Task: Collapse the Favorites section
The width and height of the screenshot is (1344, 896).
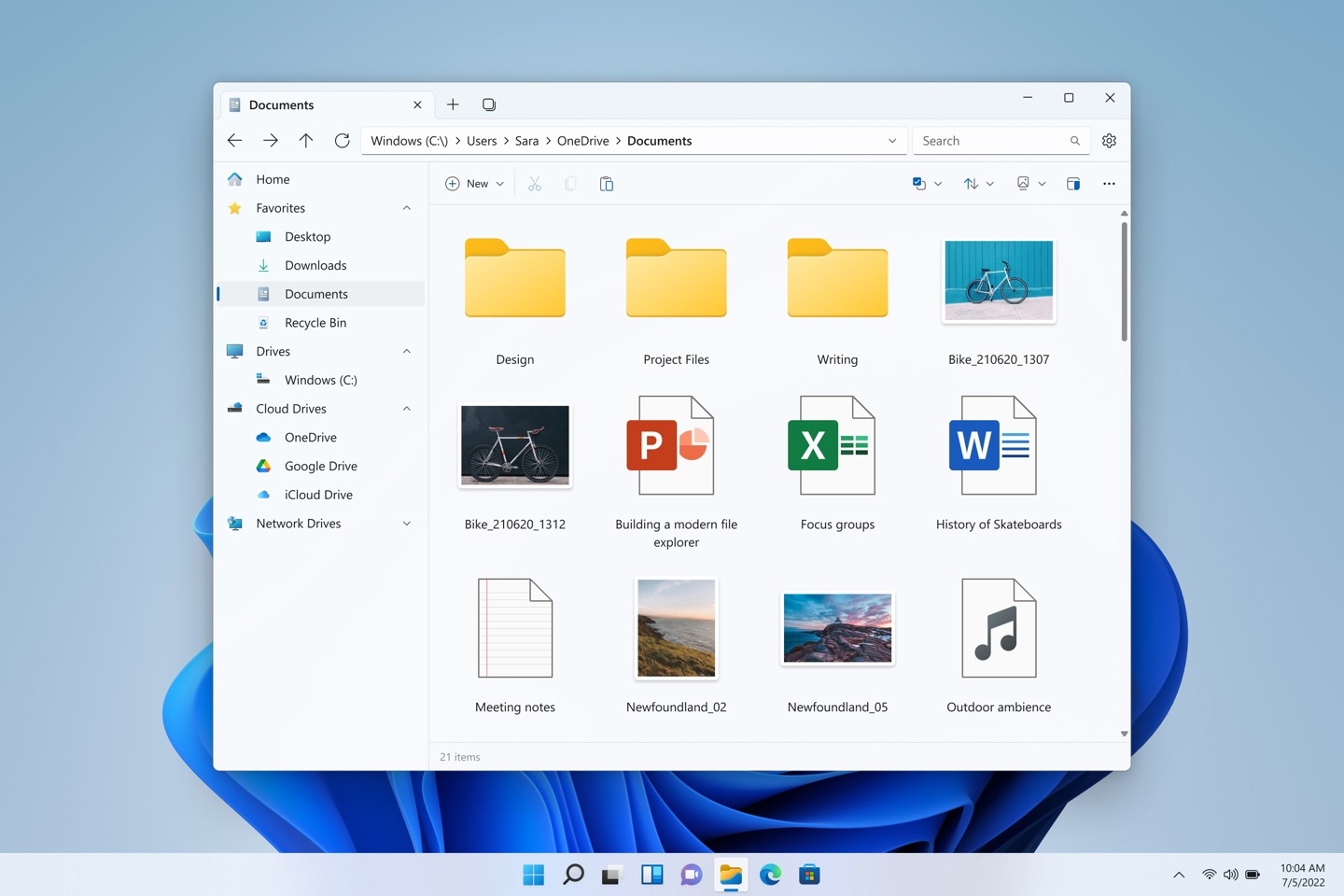Action: tap(407, 208)
